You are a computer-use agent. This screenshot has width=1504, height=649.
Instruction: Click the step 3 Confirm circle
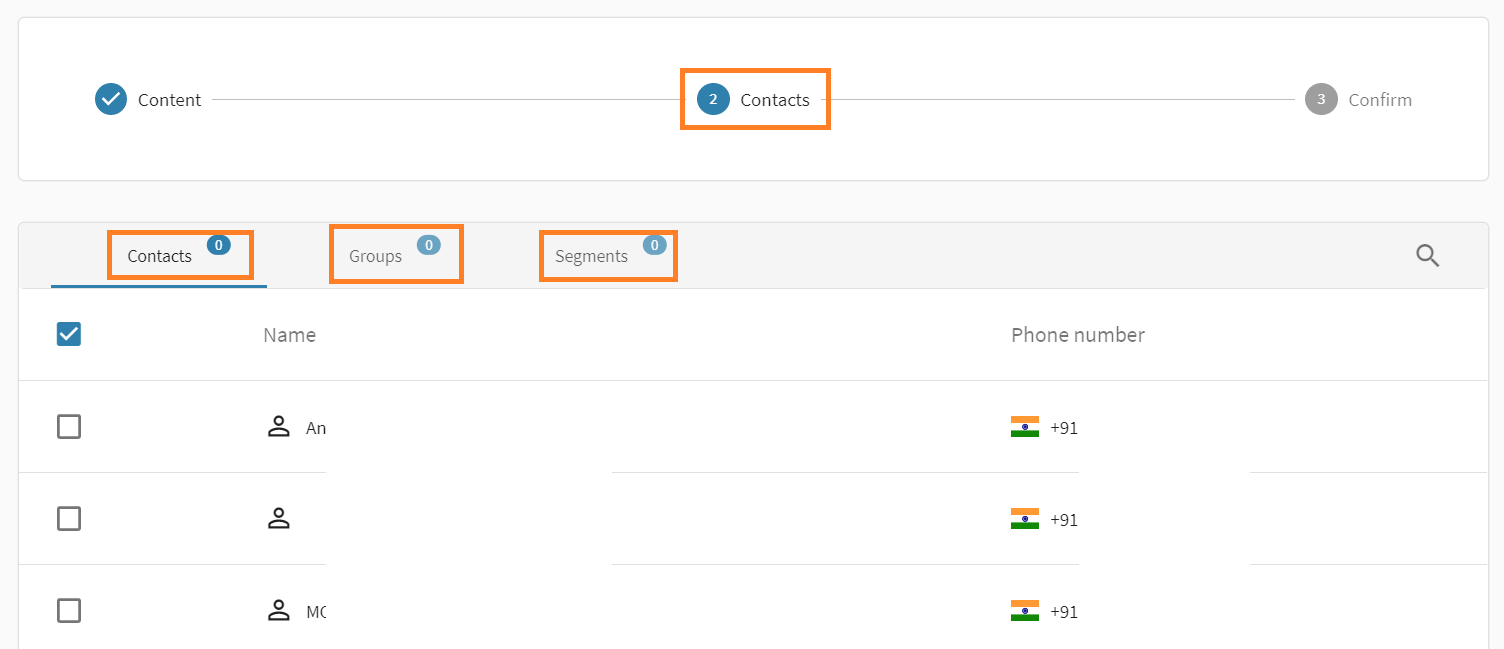(x=1321, y=100)
